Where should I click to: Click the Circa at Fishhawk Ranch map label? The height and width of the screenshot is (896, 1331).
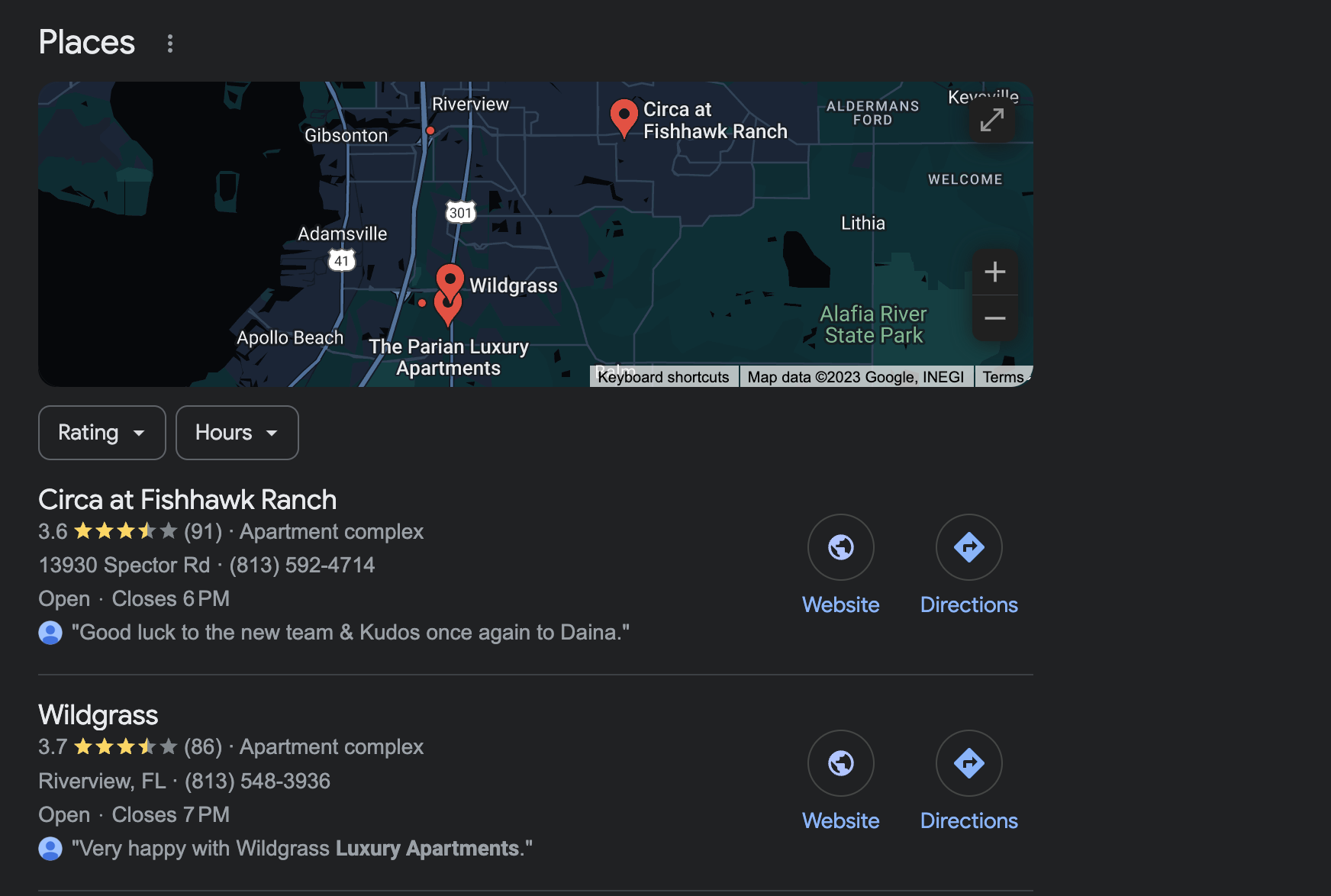pos(715,121)
